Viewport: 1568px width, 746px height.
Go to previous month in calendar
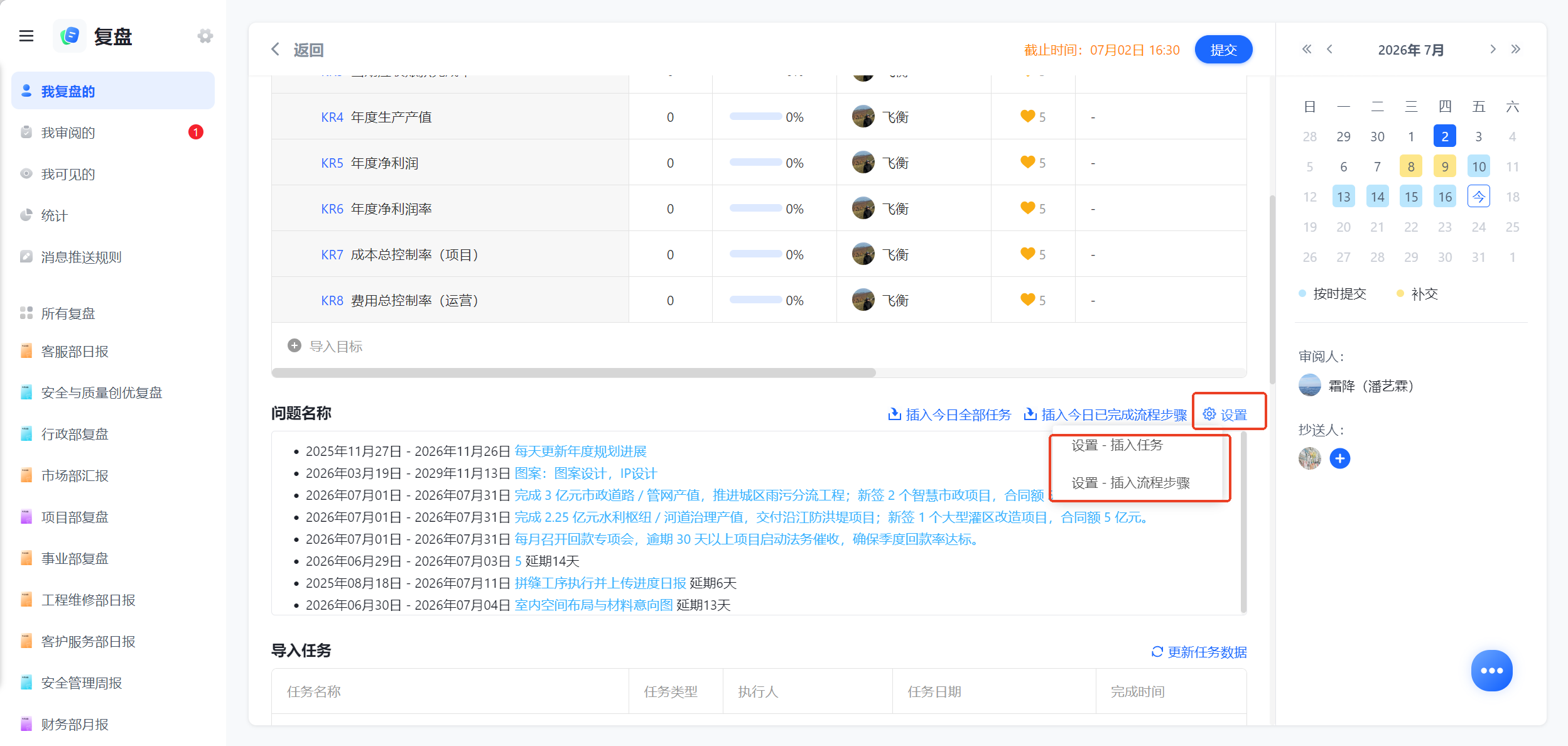tap(1329, 49)
